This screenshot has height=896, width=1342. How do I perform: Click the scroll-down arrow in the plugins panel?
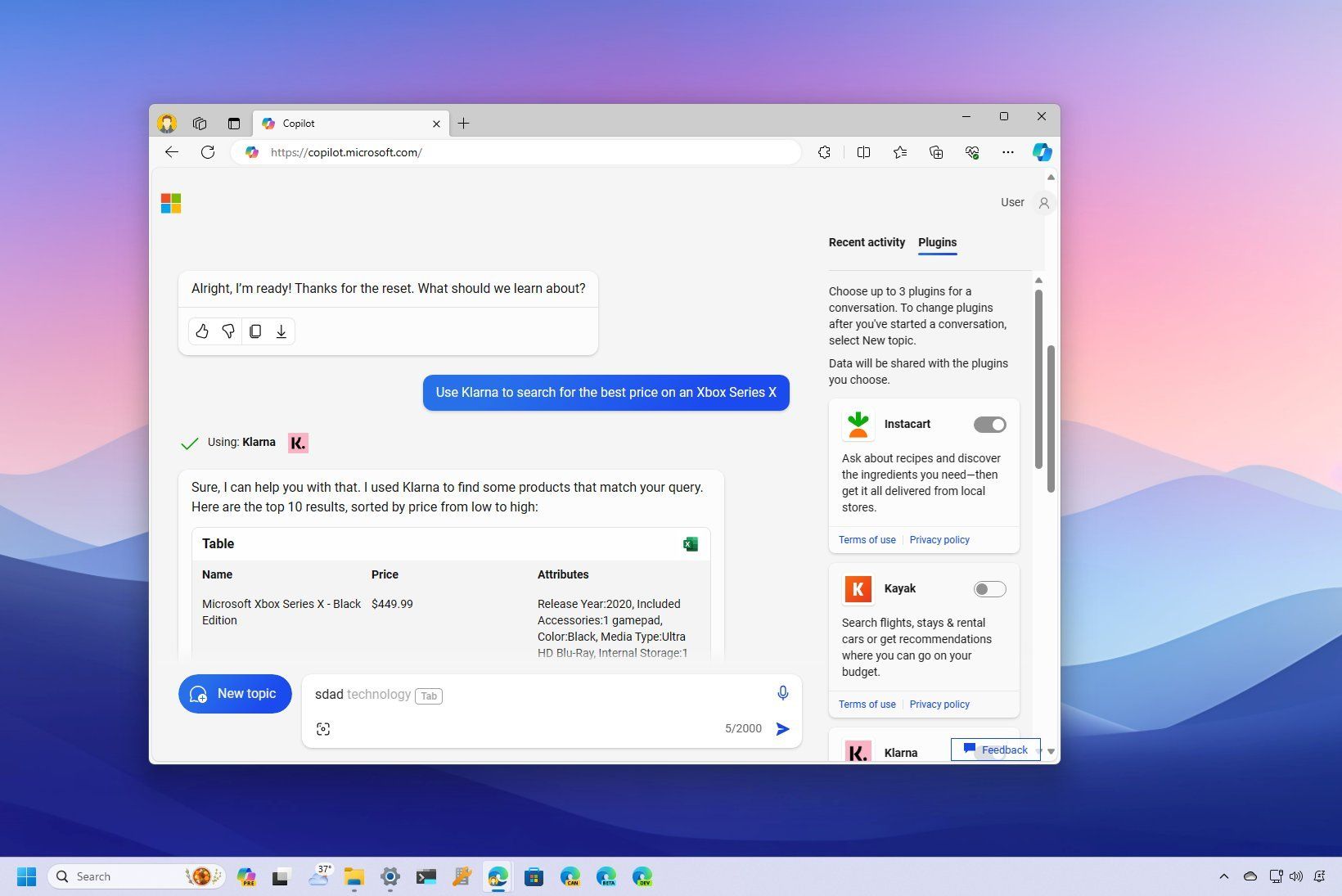[1051, 750]
